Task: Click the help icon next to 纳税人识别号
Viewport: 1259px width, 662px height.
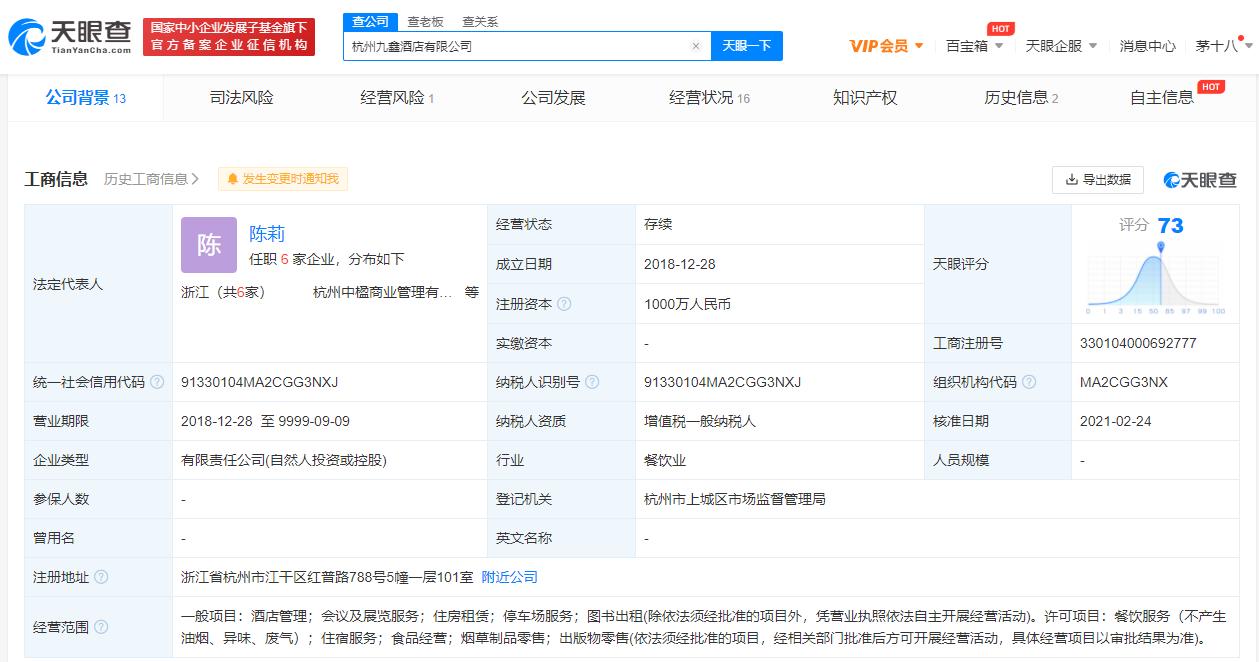Action: (x=592, y=382)
